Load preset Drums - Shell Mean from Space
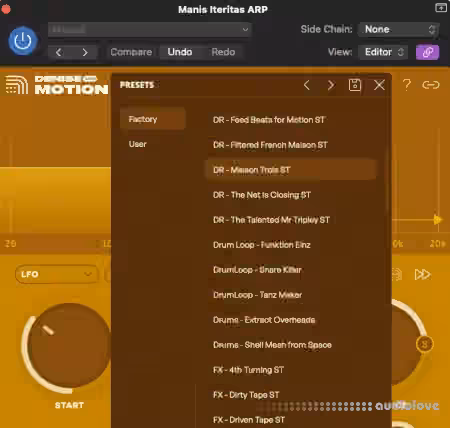This screenshot has height=428, width=450. pyautogui.click(x=291, y=345)
